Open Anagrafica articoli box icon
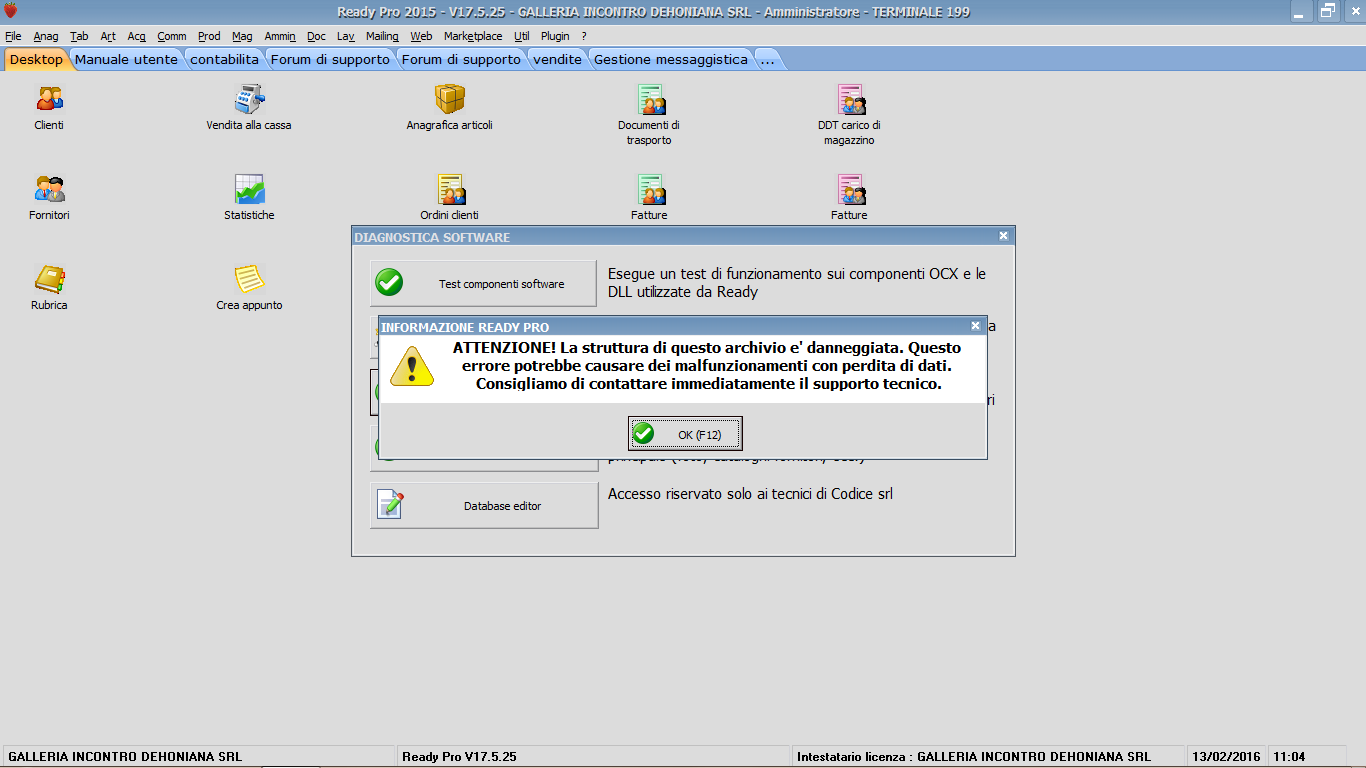This screenshot has width=1366, height=768. pos(450,99)
